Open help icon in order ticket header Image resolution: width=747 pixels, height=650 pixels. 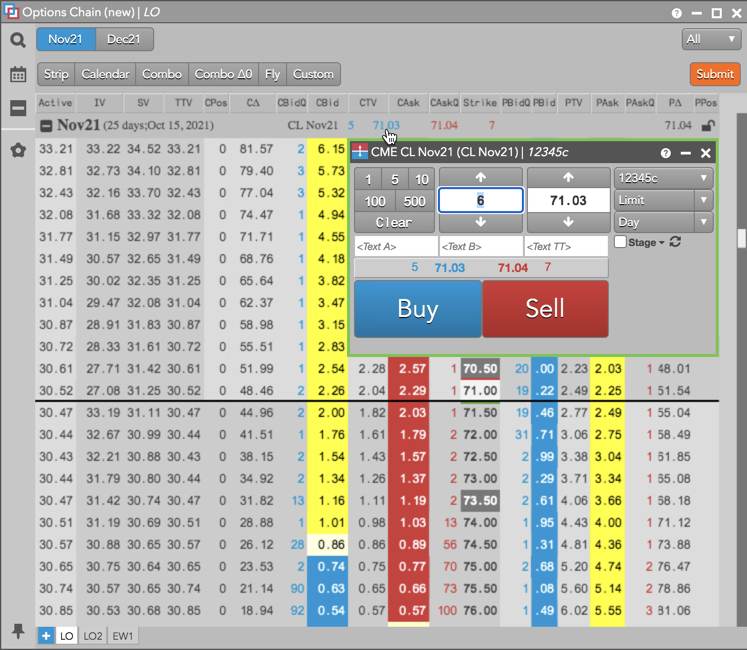click(665, 153)
